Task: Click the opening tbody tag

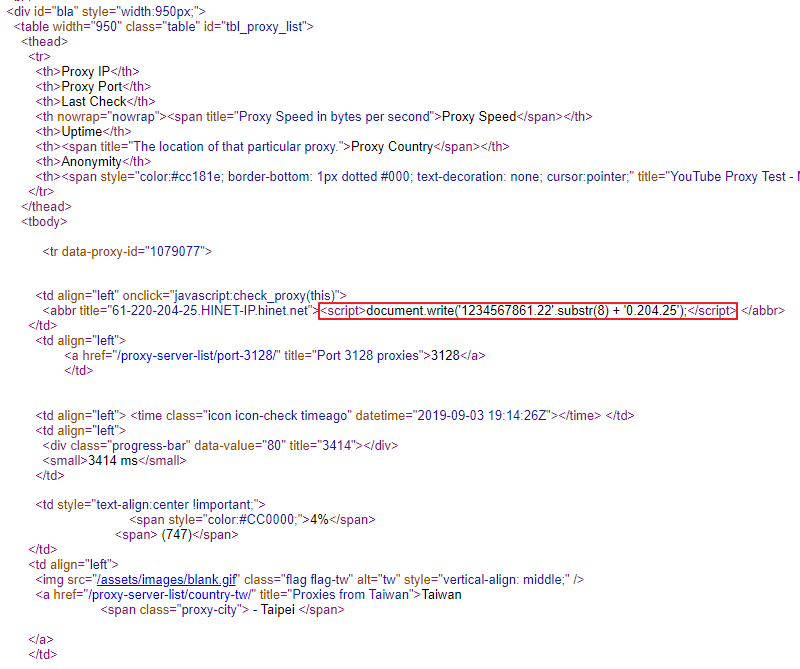Action: [x=44, y=221]
